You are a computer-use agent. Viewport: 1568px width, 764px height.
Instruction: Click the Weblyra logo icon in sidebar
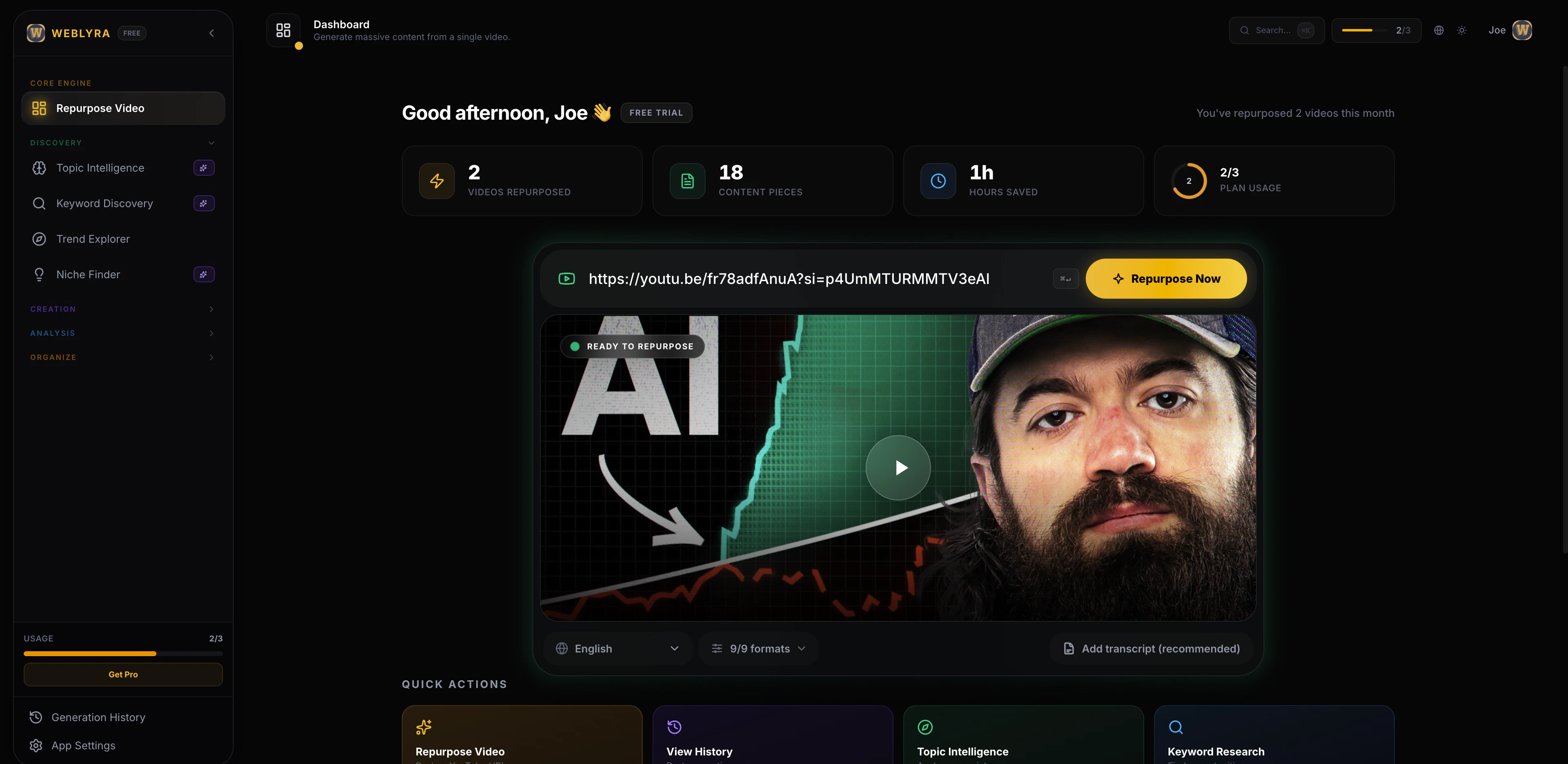point(36,33)
